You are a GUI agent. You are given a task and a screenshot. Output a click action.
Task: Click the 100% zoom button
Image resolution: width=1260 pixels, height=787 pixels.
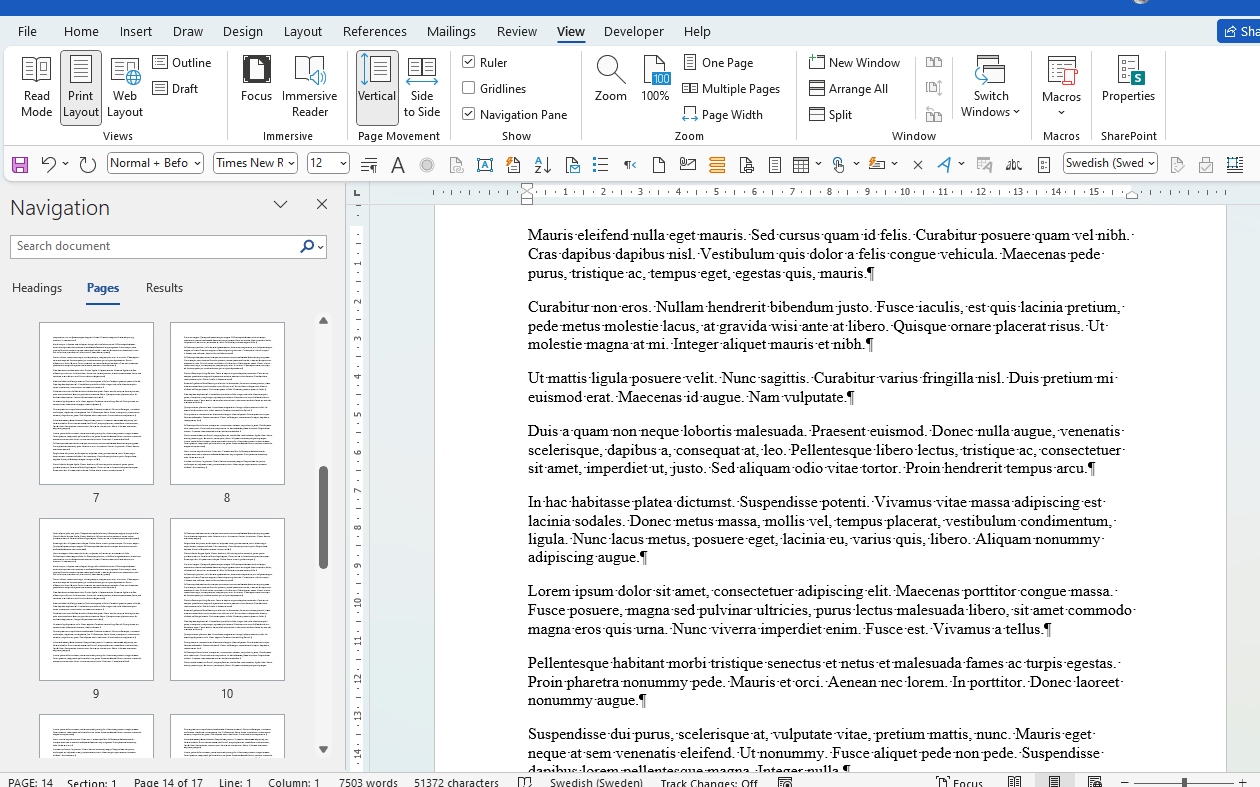coord(655,75)
